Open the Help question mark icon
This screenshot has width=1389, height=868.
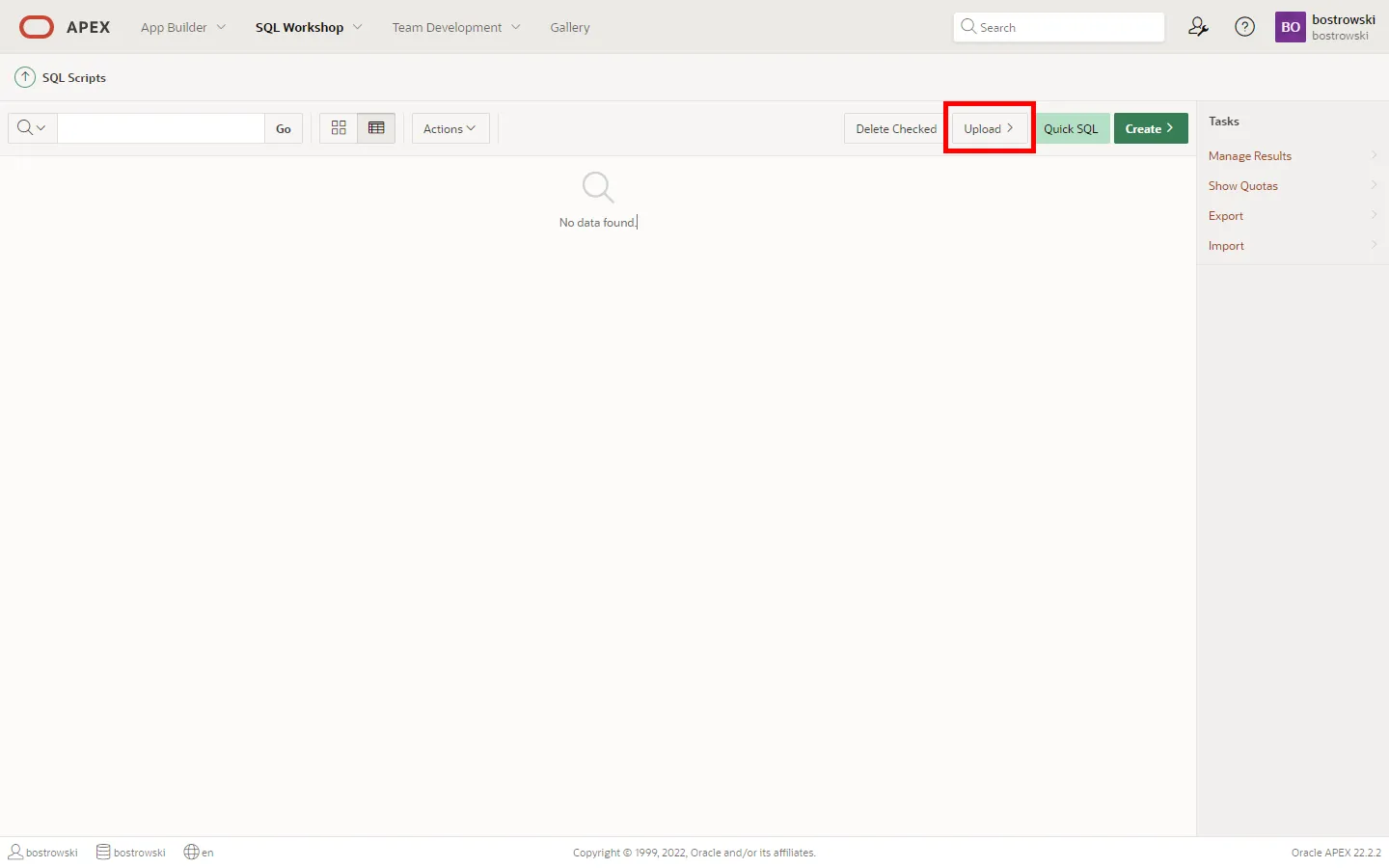pos(1245,27)
